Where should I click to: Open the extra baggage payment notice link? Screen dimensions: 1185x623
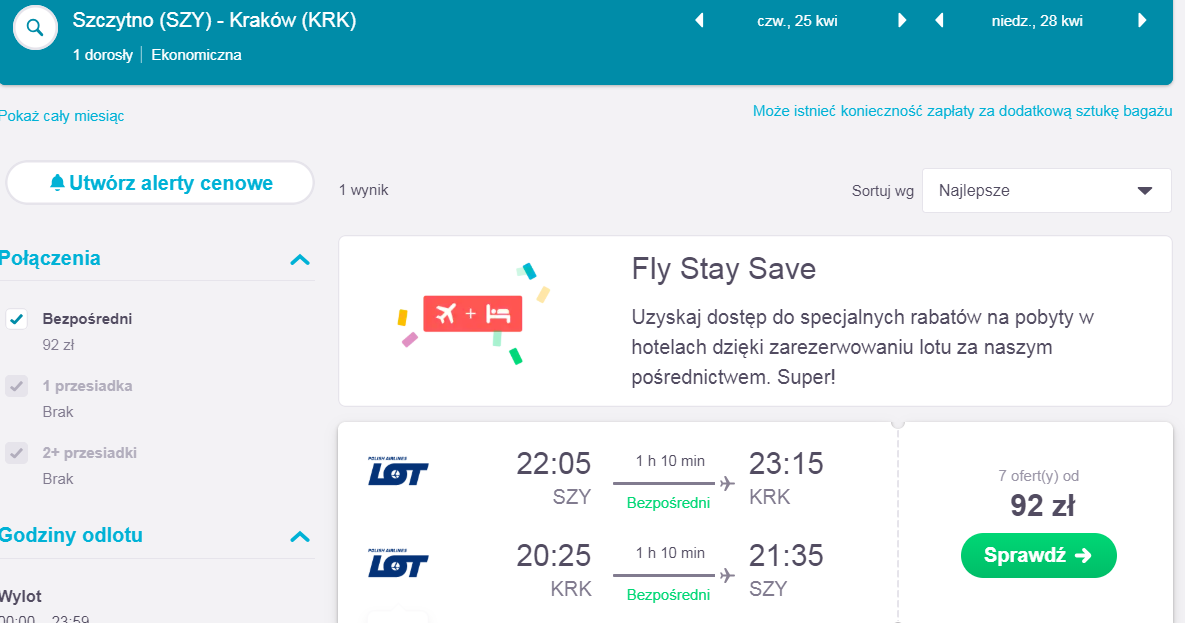coord(962,111)
